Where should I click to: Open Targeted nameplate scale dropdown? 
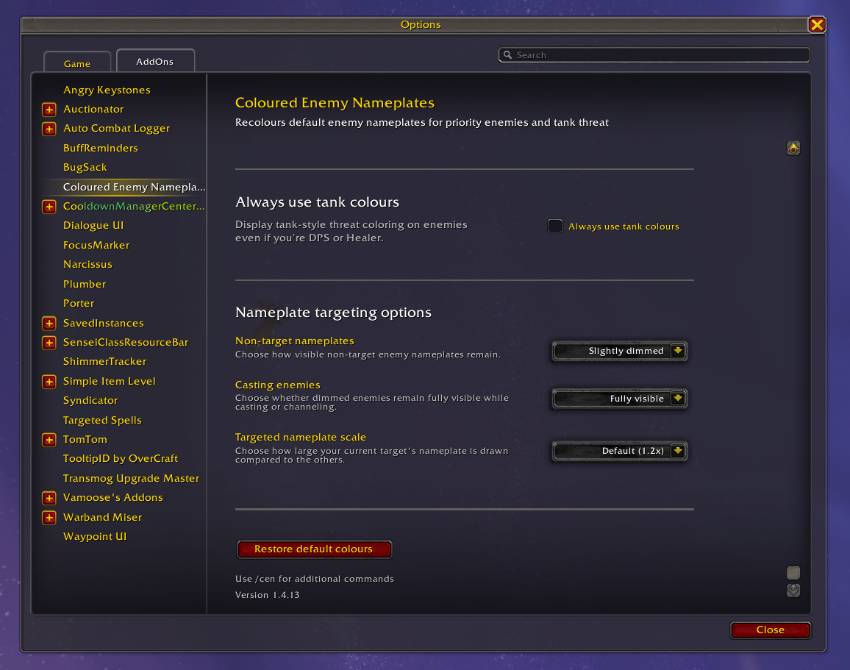[x=620, y=451]
